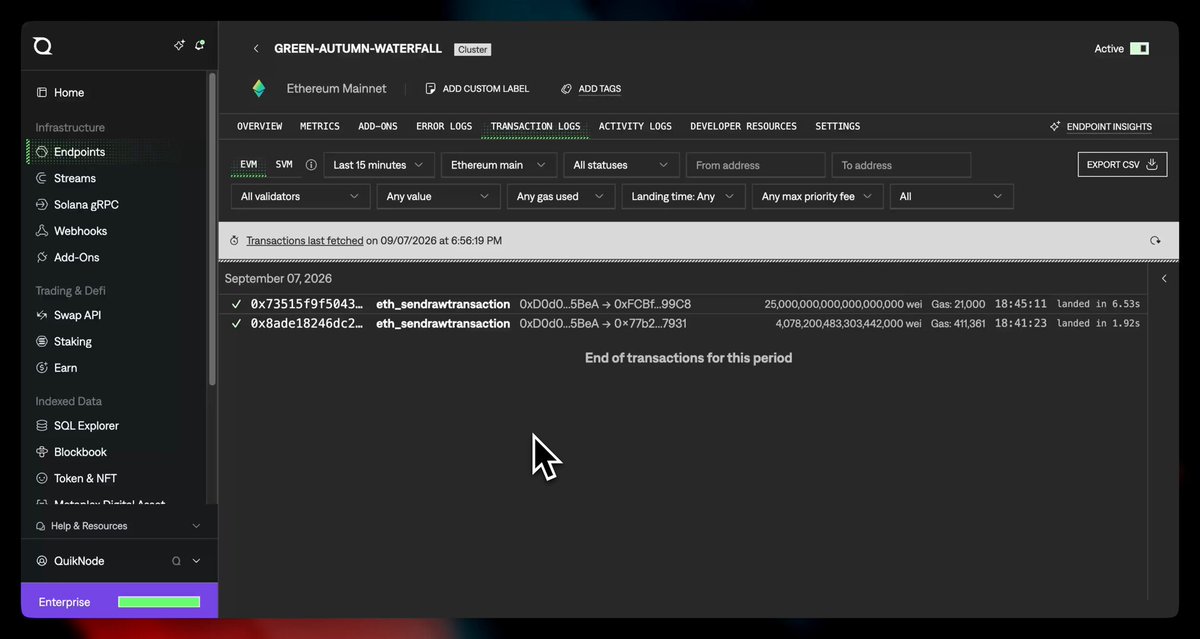Open the Settings tab
Image resolution: width=1200 pixels, height=639 pixels.
pos(837,127)
